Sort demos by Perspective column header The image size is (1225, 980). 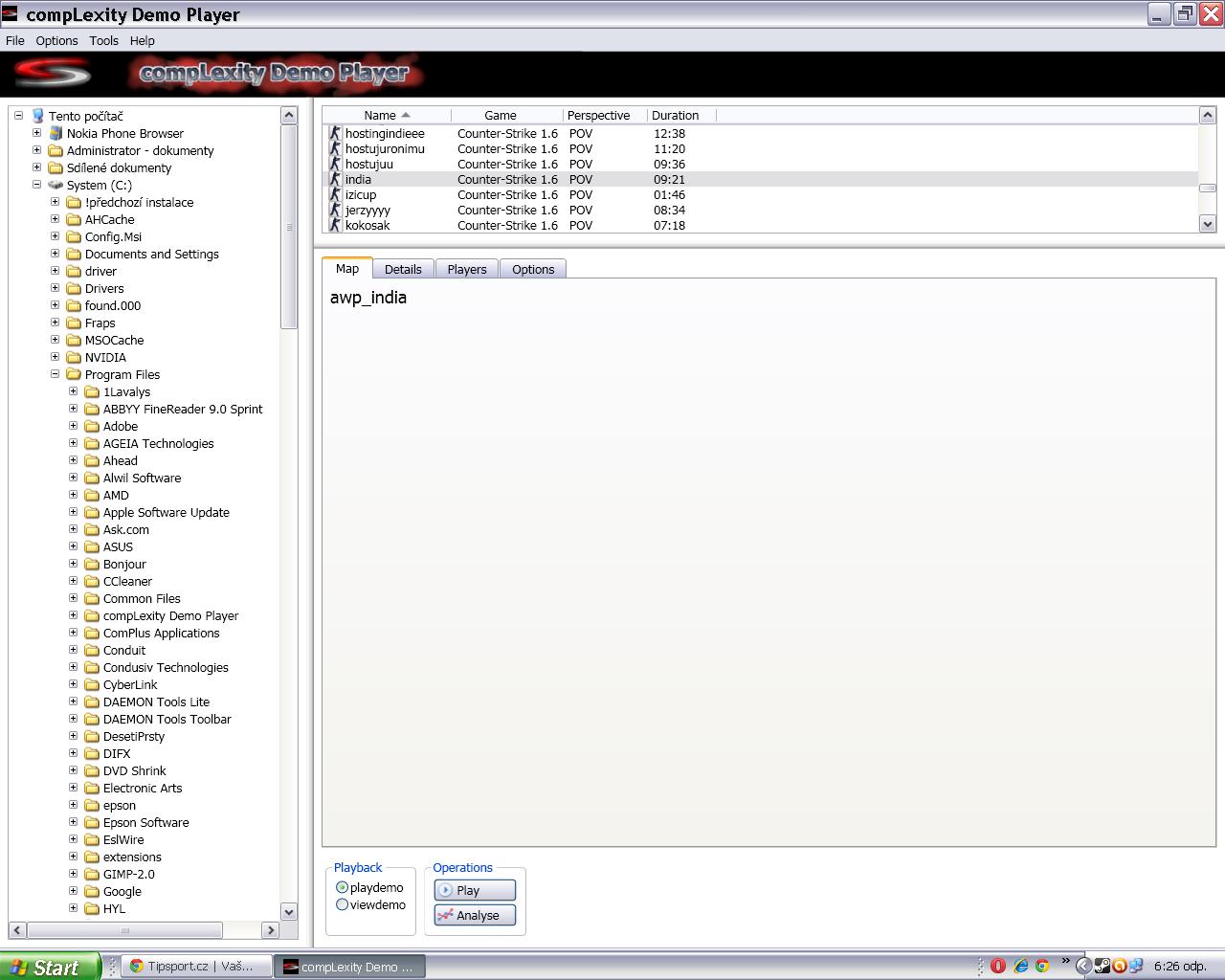(605, 115)
